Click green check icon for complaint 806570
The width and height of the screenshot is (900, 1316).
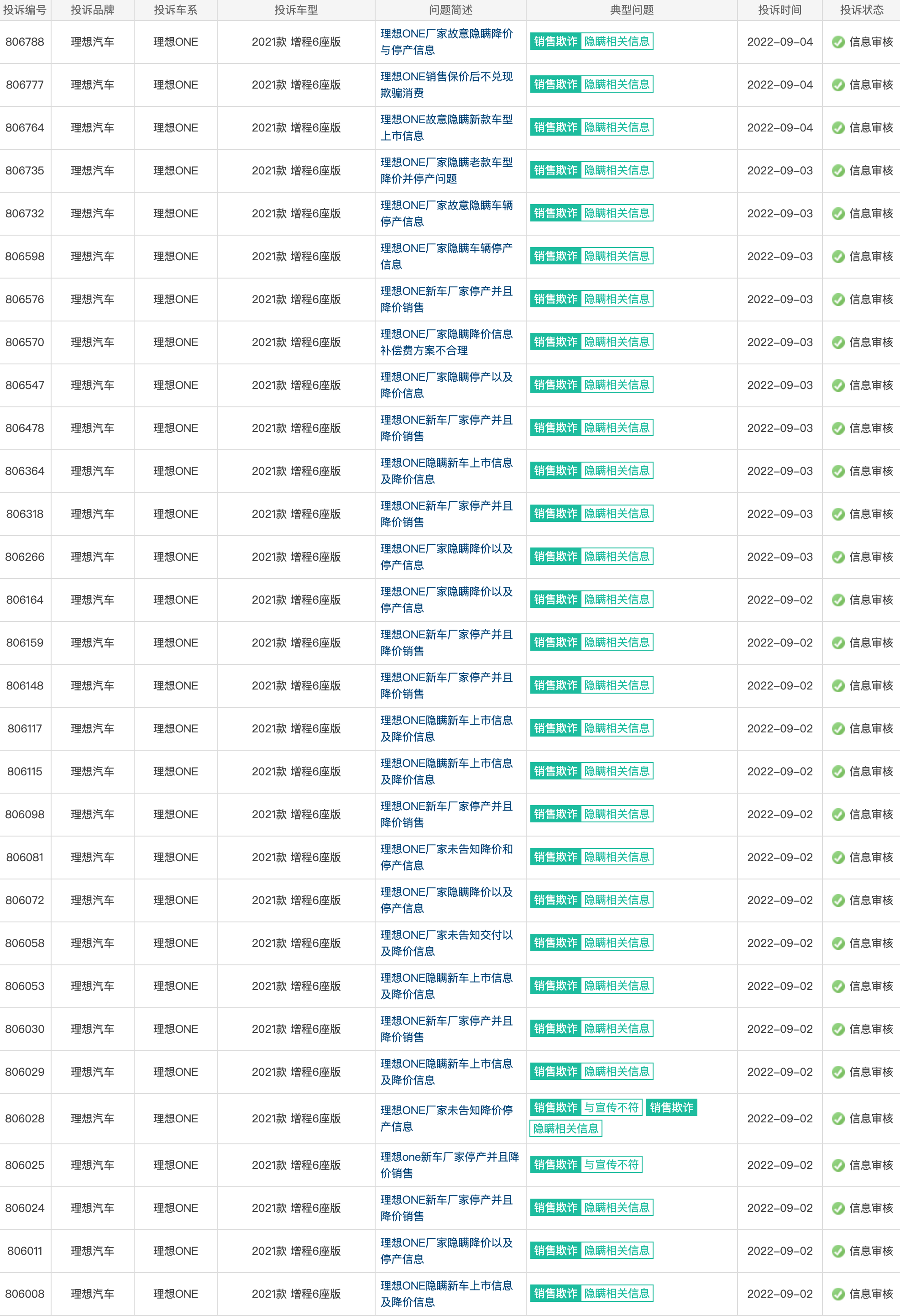point(838,342)
